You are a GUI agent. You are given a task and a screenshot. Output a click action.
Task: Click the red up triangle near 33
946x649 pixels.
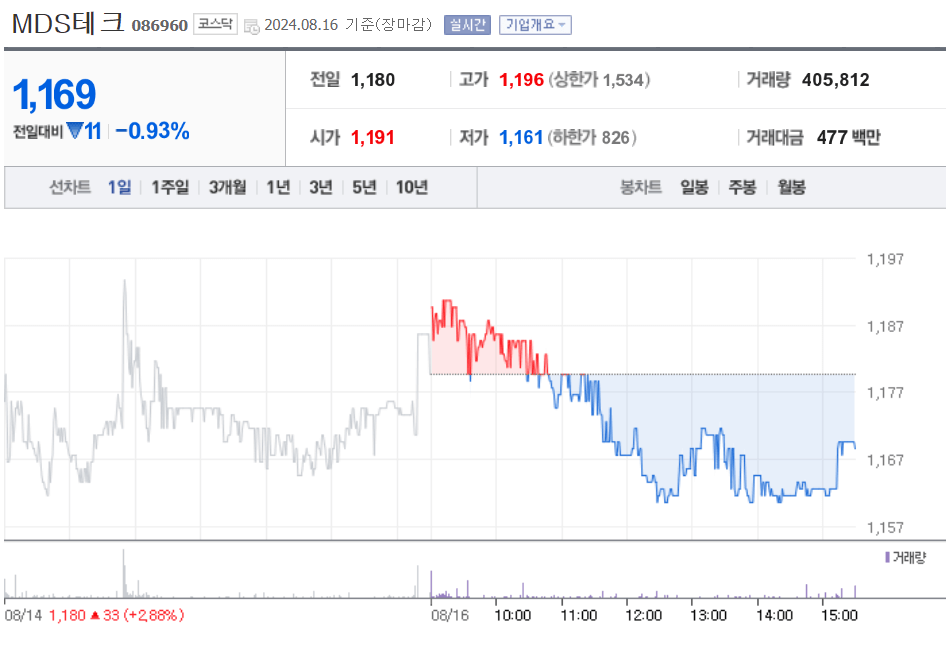pos(95,615)
